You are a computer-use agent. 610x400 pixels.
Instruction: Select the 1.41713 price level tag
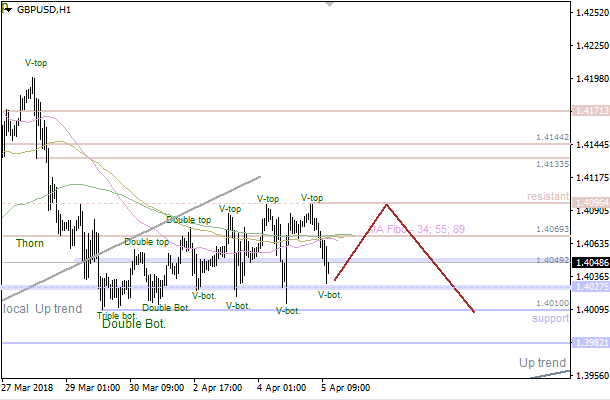[587, 110]
